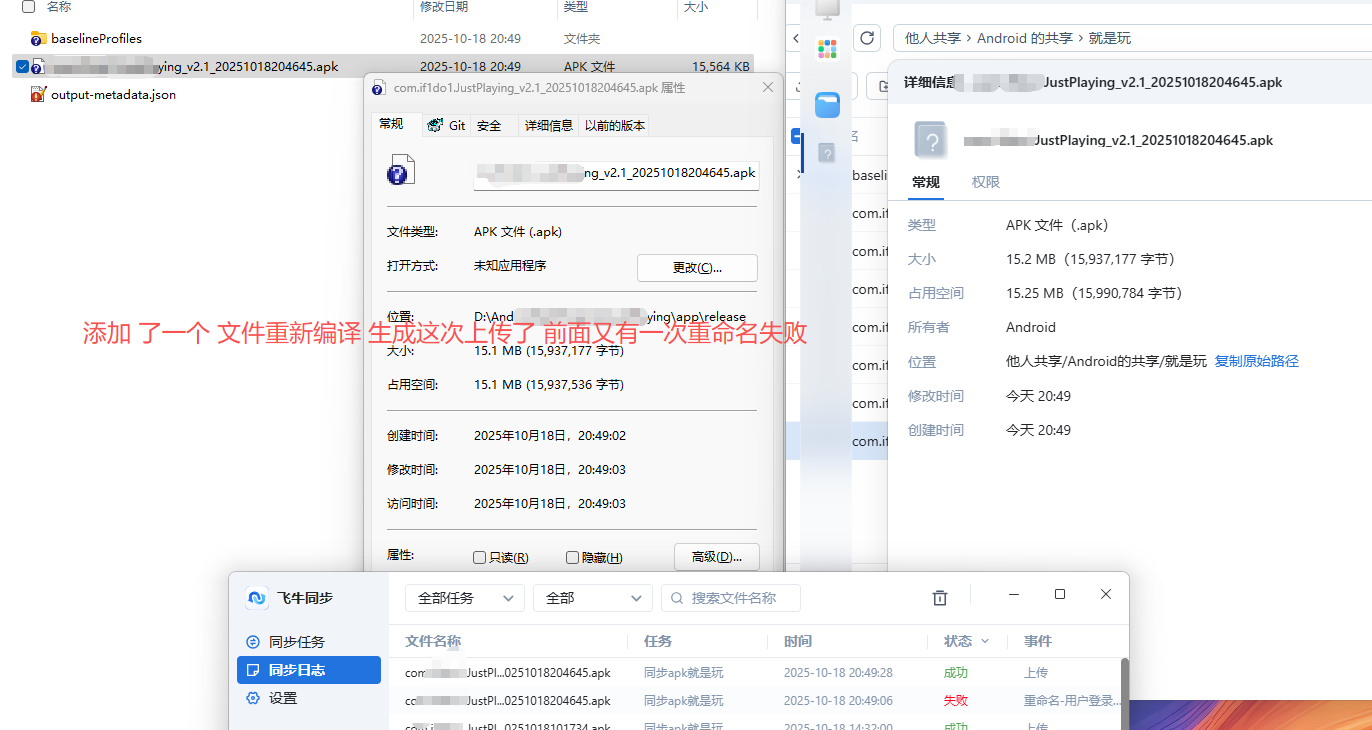Select the baselineProfiles folder name
This screenshot has width=1372, height=730.
pyautogui.click(x=97, y=38)
